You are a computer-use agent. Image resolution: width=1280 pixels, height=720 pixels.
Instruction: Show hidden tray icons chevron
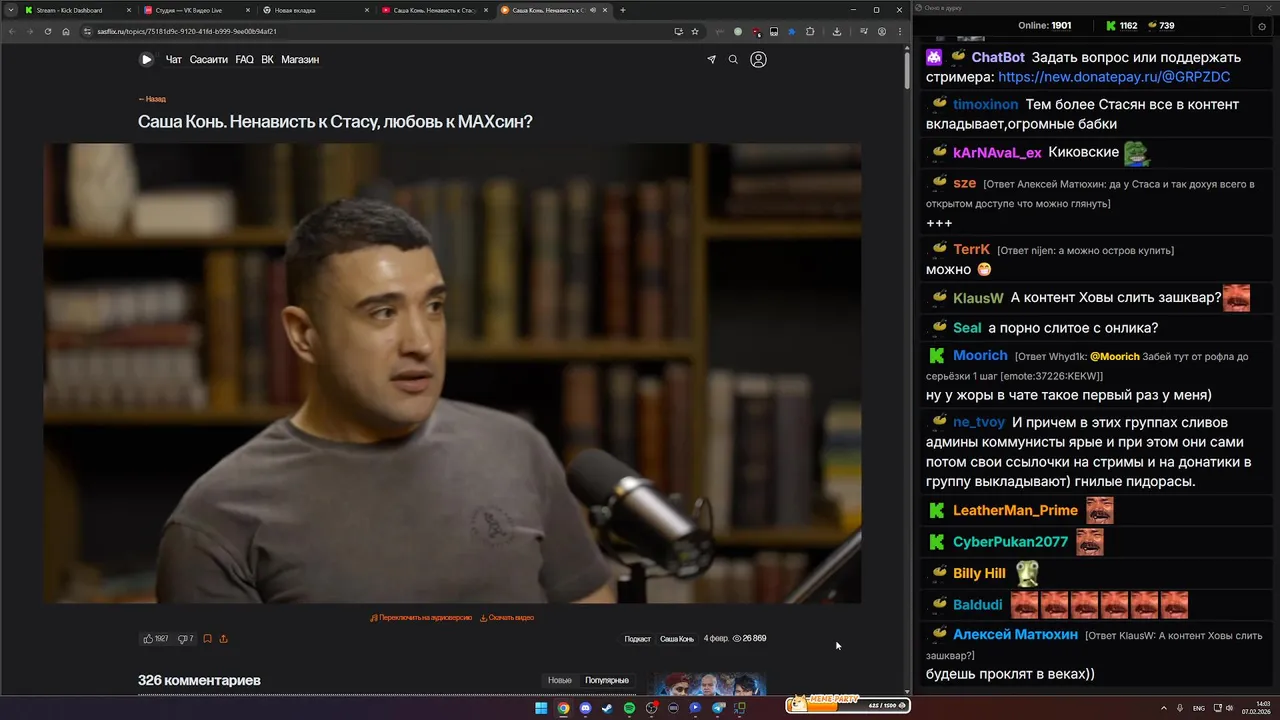[1163, 708]
